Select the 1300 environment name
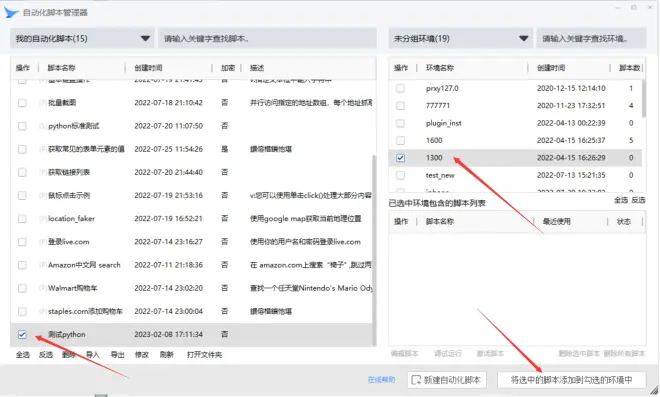660x397 pixels. tap(434, 158)
